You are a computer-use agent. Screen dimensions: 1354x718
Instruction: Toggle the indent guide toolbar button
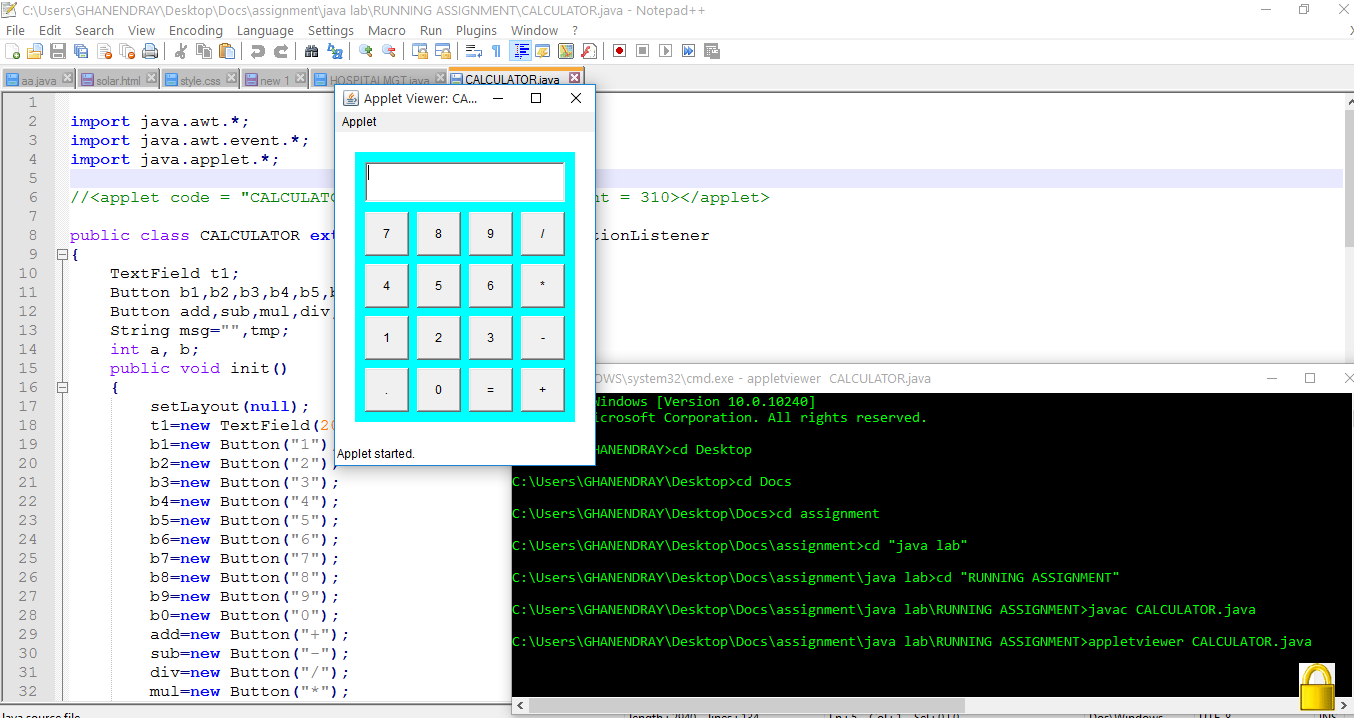(x=520, y=51)
